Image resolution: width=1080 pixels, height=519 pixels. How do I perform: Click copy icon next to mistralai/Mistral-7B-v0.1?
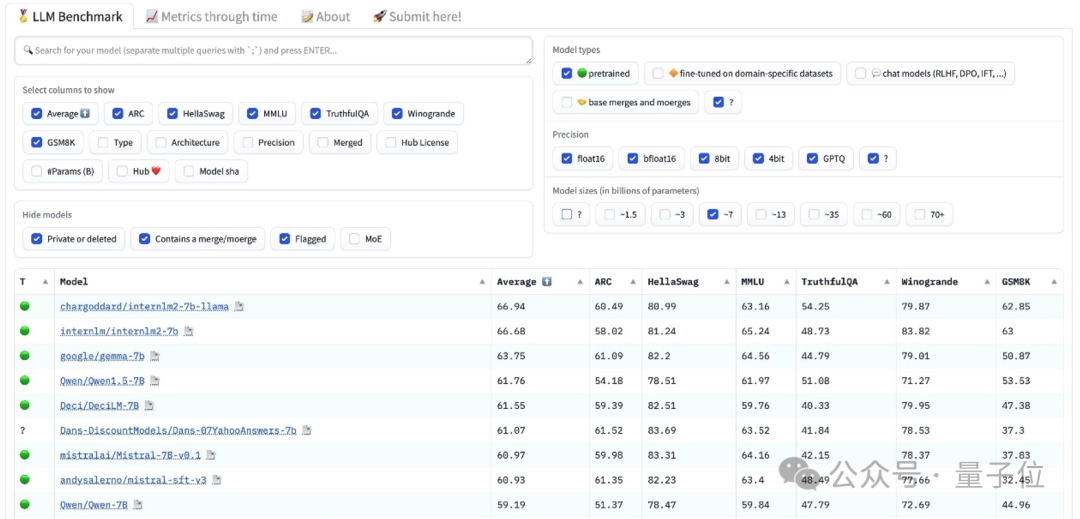tap(211, 455)
